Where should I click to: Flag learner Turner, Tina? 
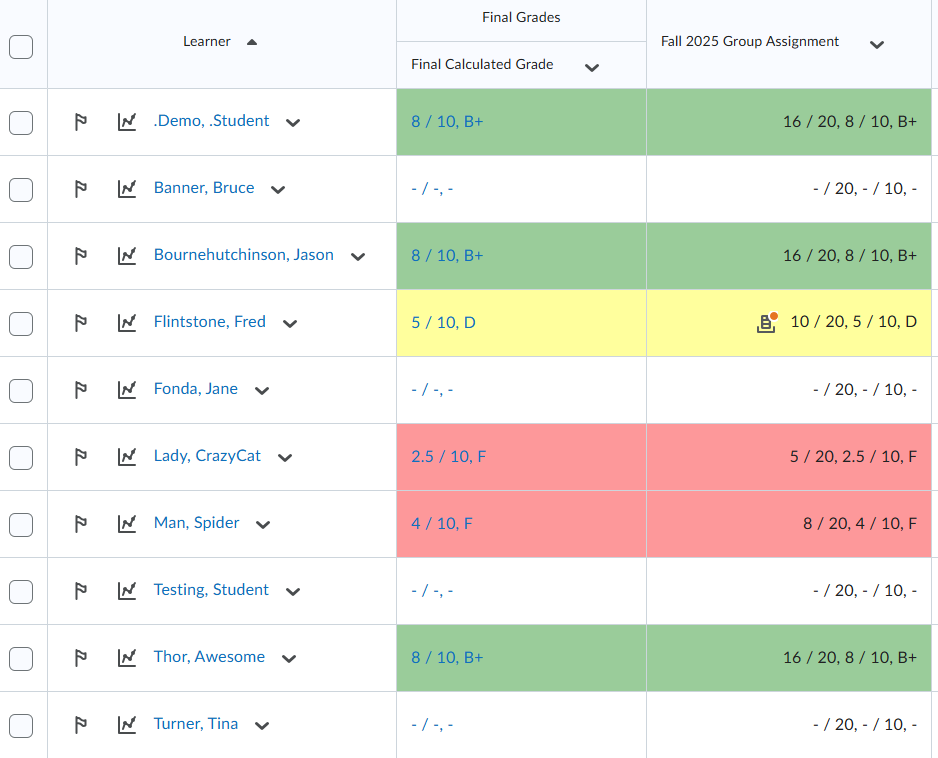[x=80, y=725]
